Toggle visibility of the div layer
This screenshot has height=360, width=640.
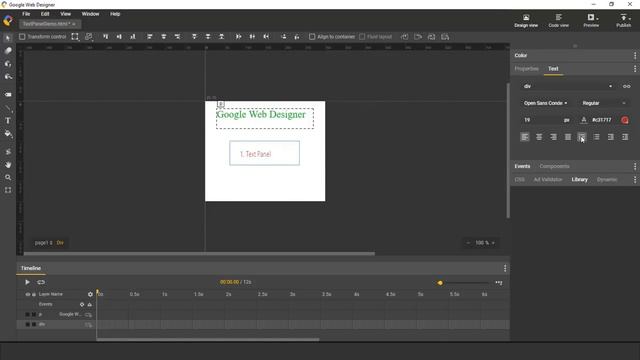(x=27, y=324)
